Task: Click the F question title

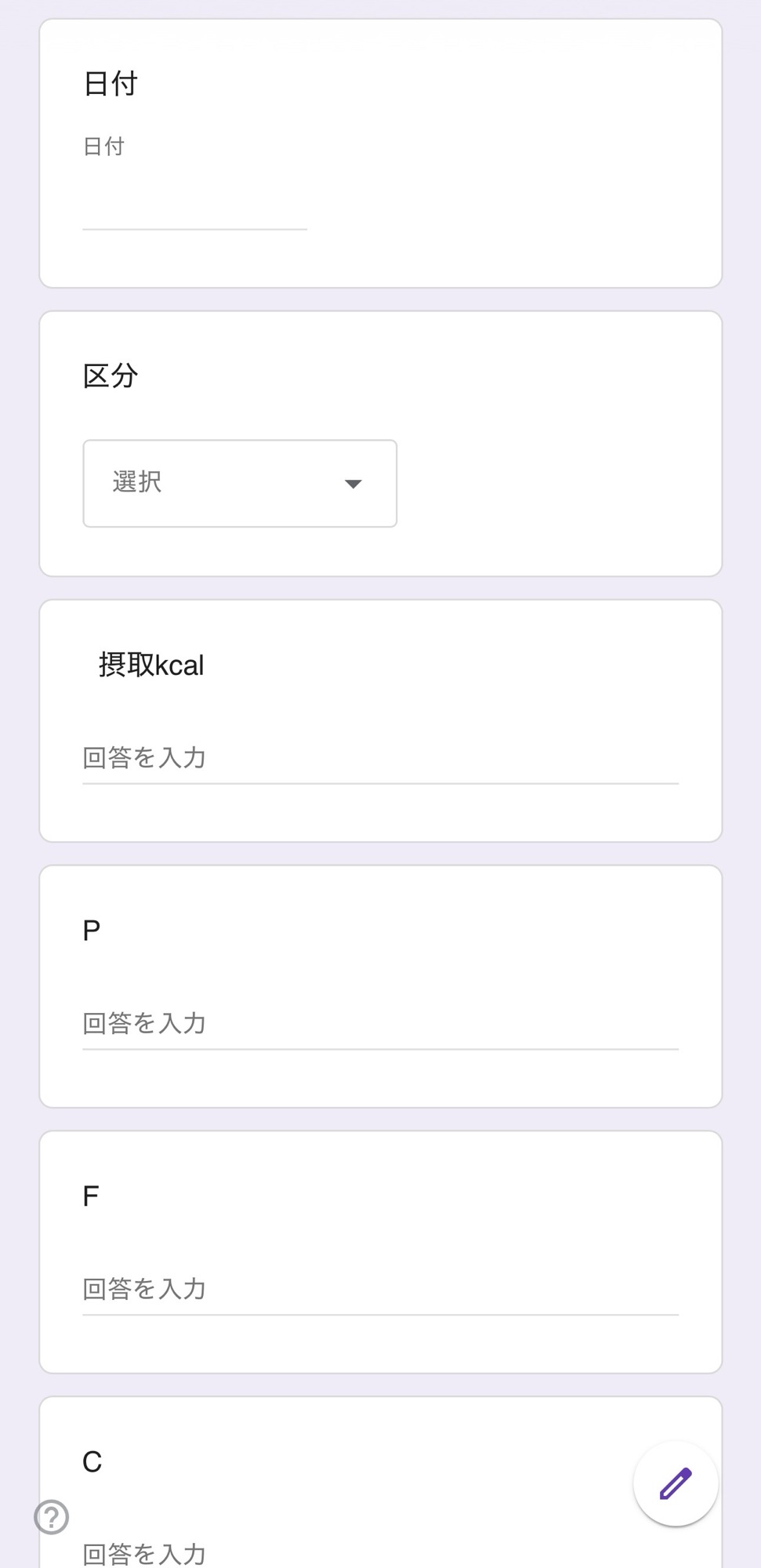Action: pyautogui.click(x=91, y=1196)
